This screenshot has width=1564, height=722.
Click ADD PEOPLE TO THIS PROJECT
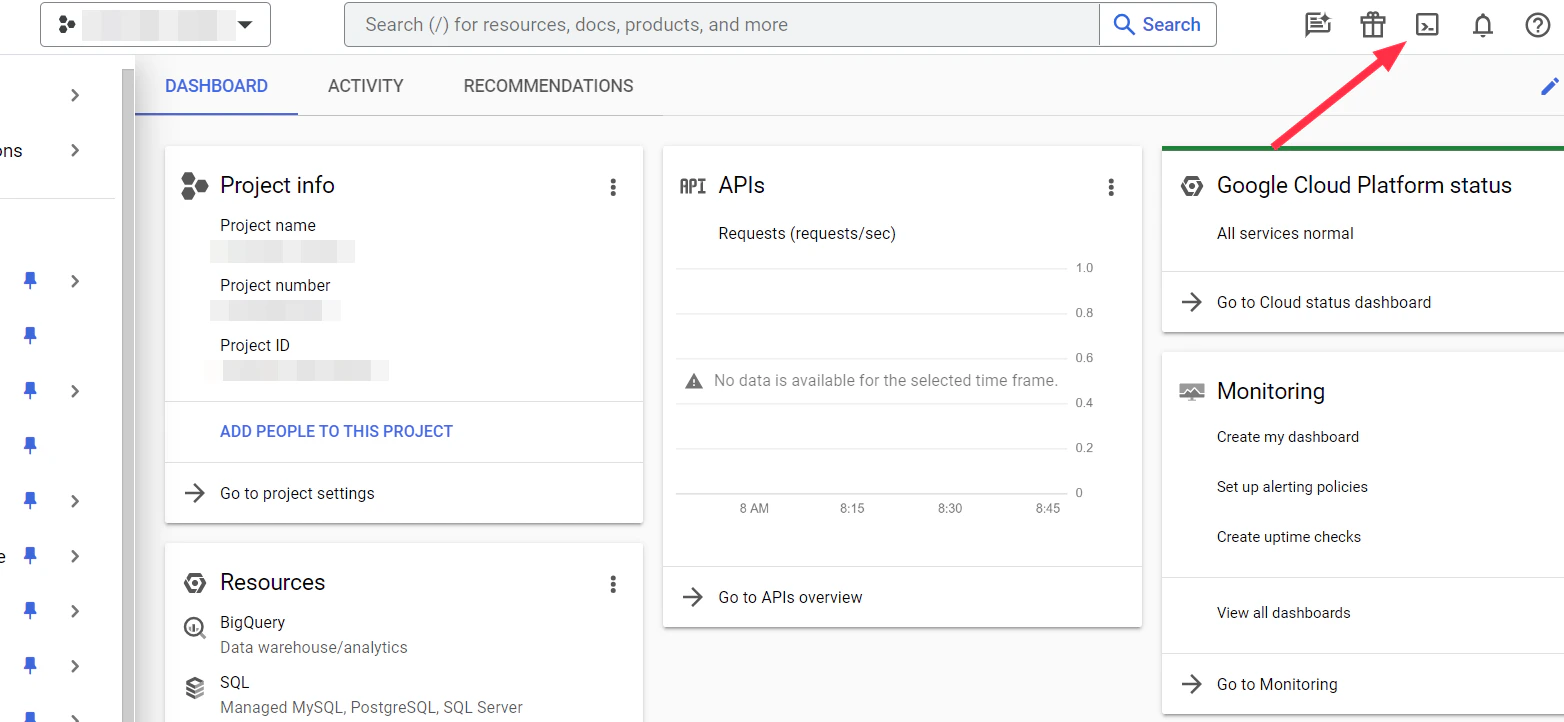pyautogui.click(x=336, y=431)
